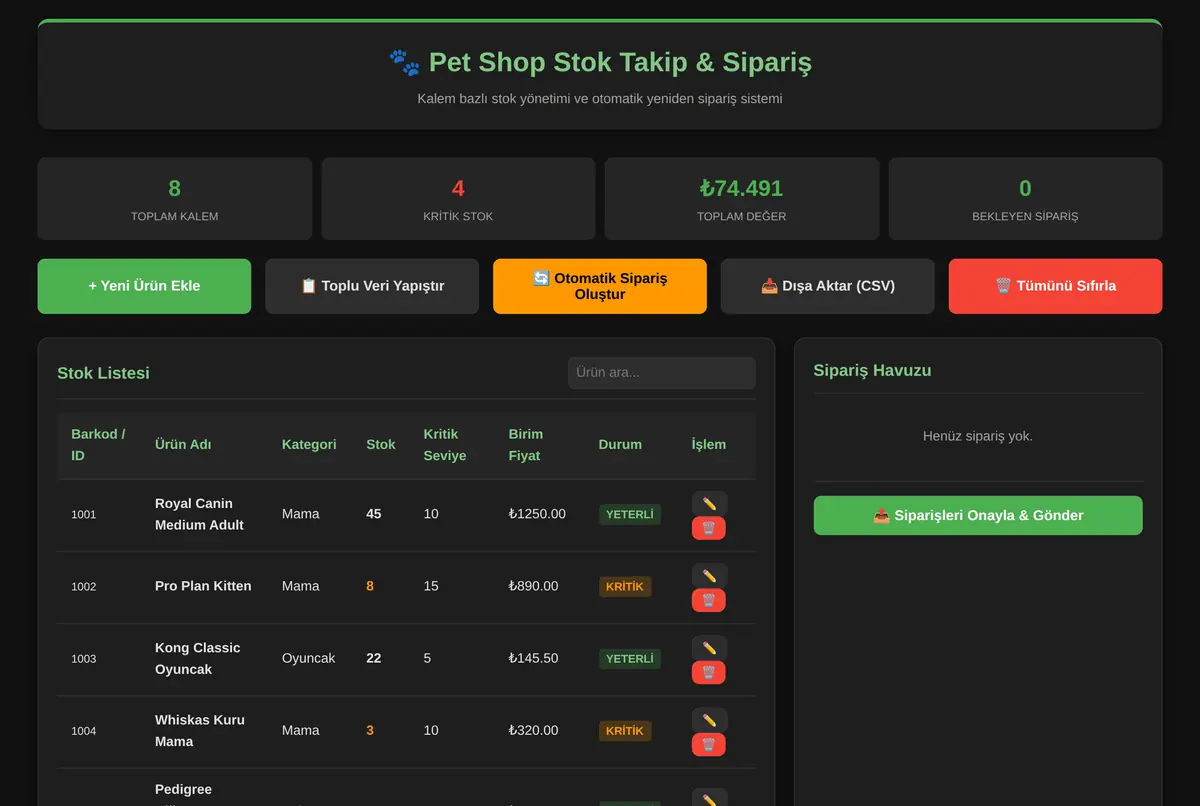Viewport: 1200px width, 806px height.
Task: Click the Yeni Ürün Ekle button
Action: pyautogui.click(x=144, y=286)
